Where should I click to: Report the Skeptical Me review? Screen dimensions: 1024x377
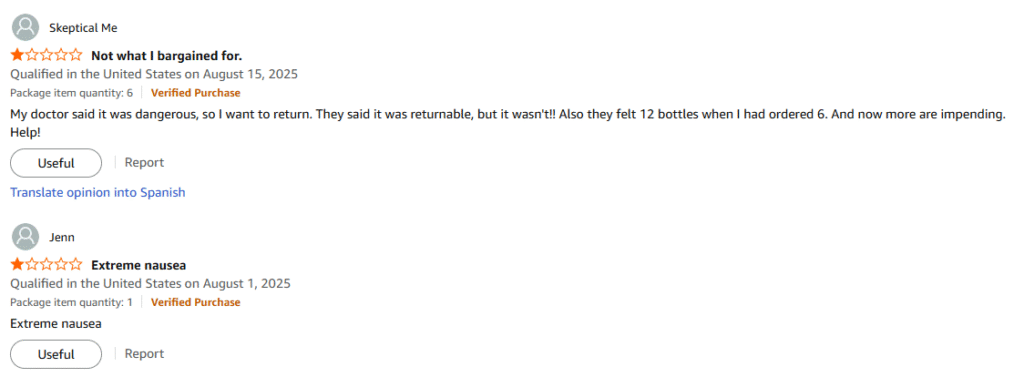pos(144,162)
